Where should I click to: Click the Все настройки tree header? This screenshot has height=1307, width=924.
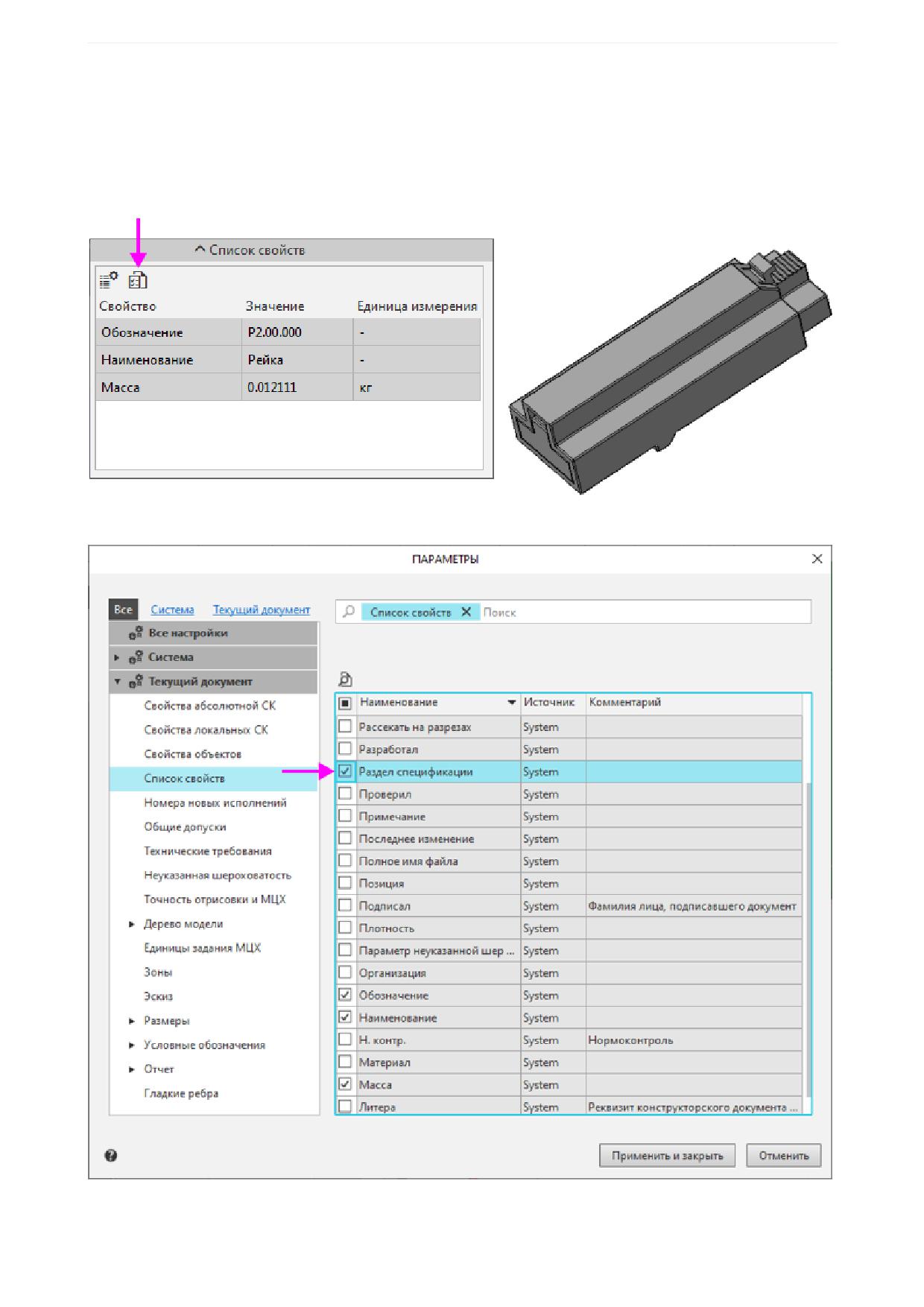point(214,633)
